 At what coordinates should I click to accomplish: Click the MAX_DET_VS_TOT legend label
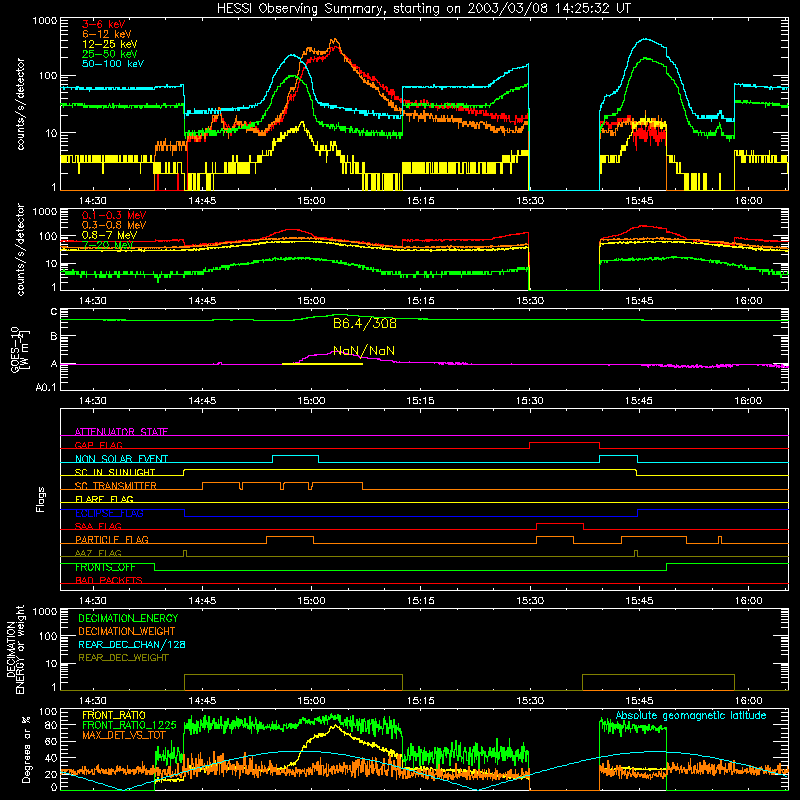tap(124, 735)
